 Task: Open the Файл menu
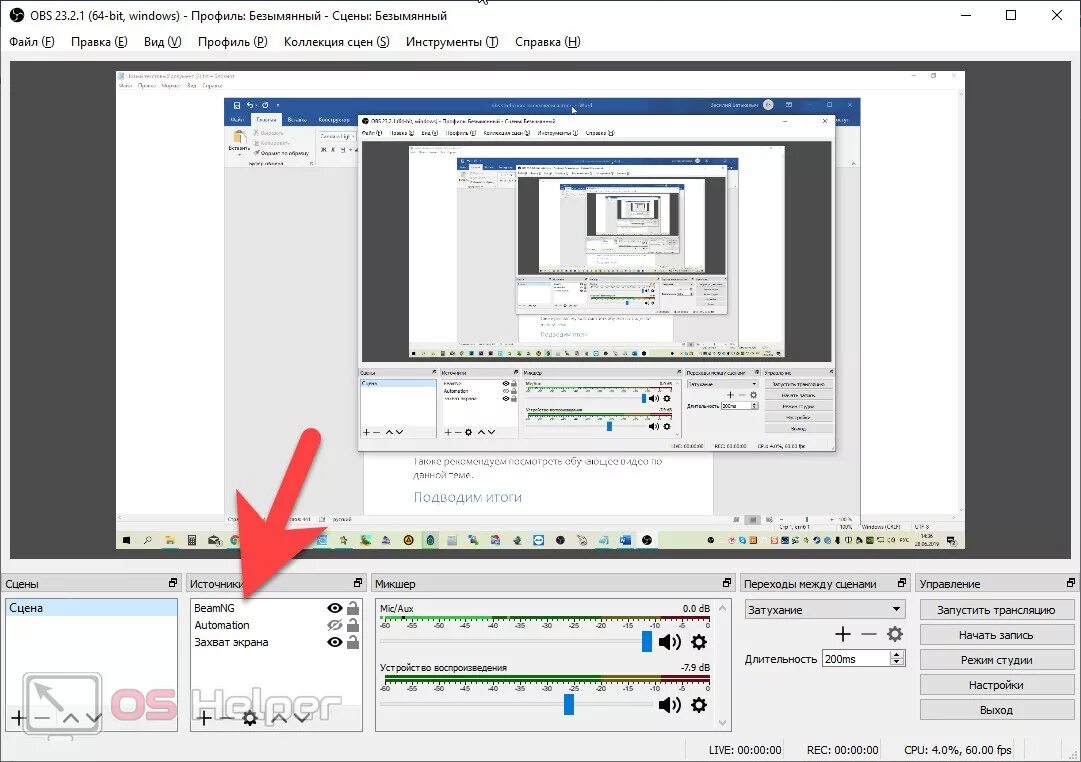pos(32,41)
